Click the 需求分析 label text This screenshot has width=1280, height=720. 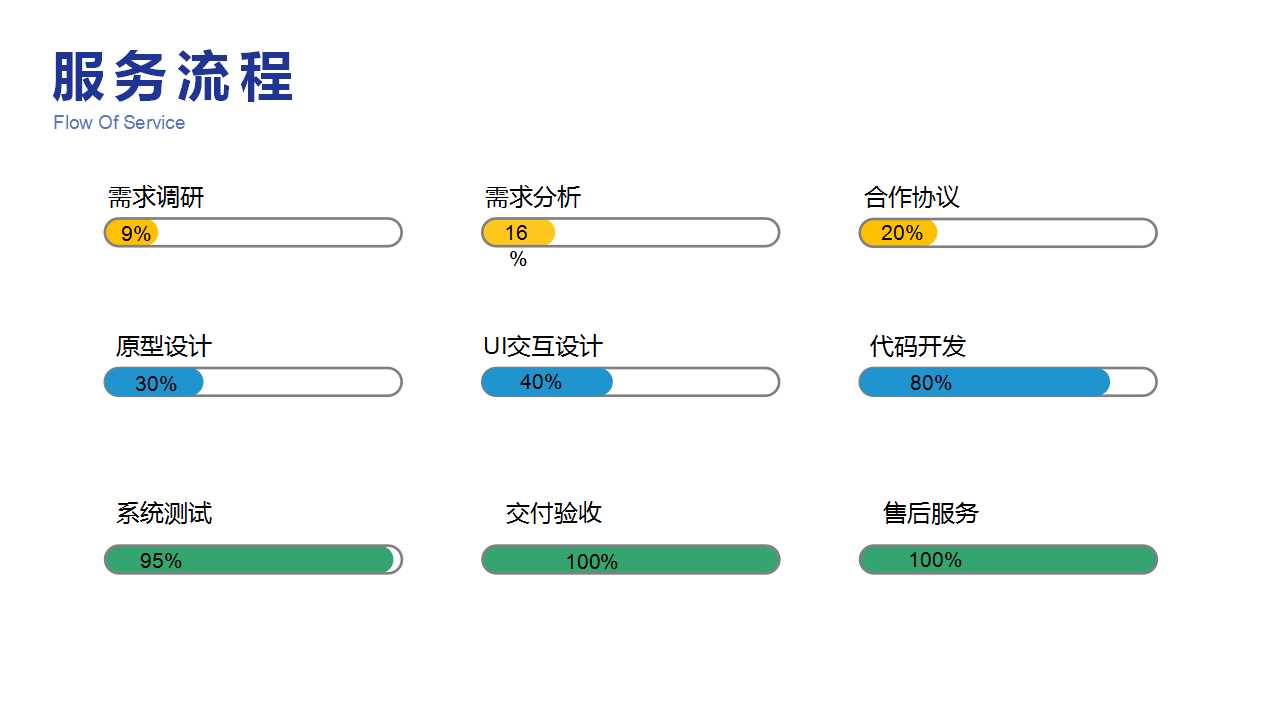pos(533,197)
